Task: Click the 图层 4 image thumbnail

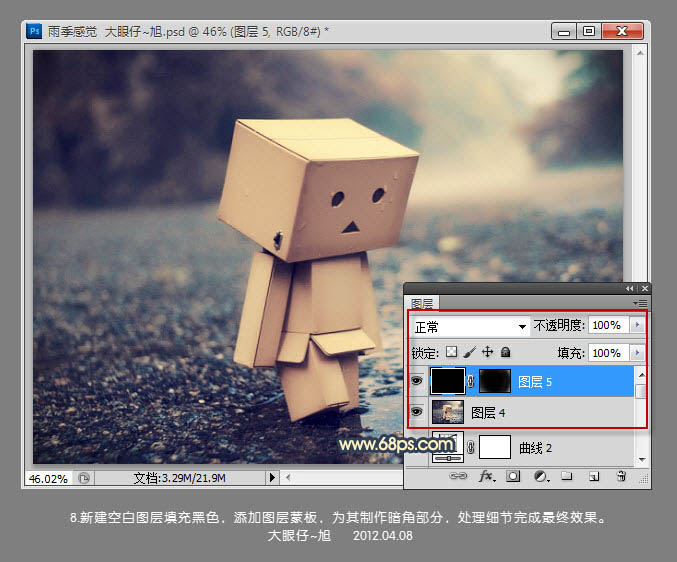Action: click(x=448, y=412)
